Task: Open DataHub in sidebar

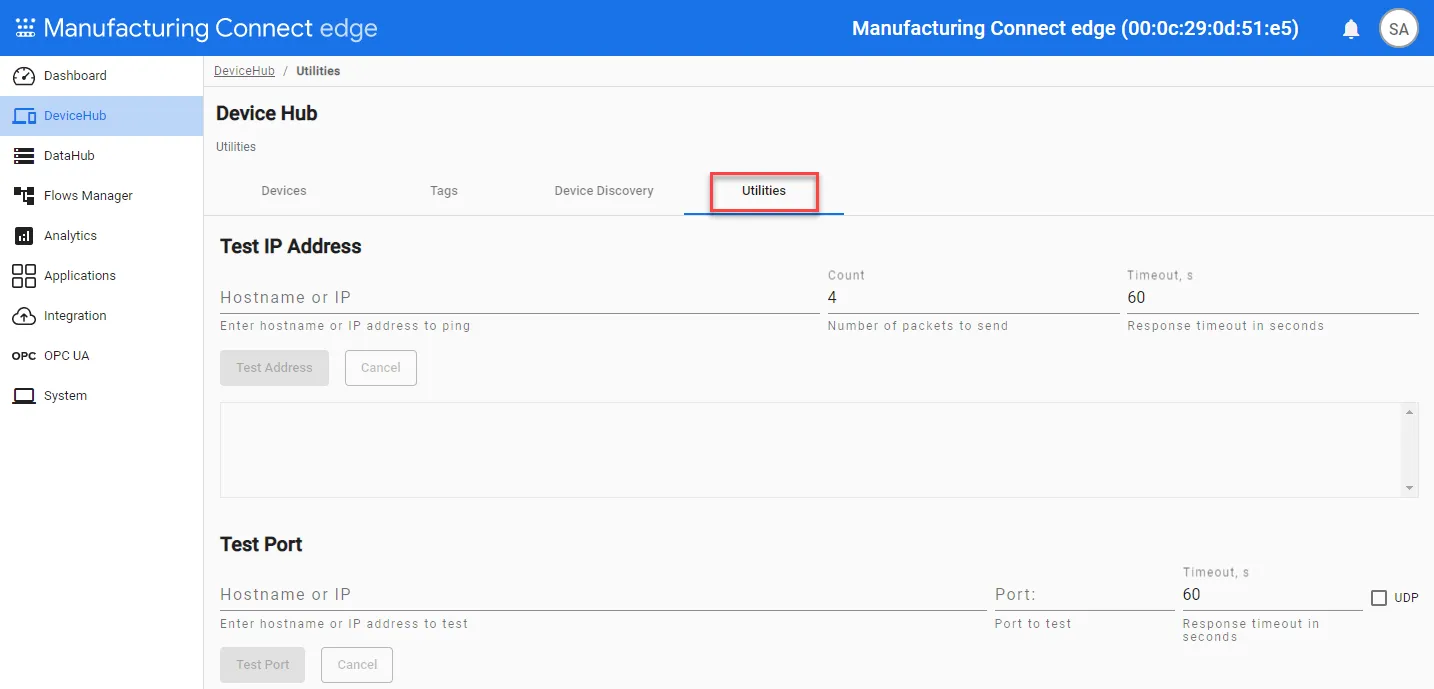Action: pyautogui.click(x=101, y=156)
